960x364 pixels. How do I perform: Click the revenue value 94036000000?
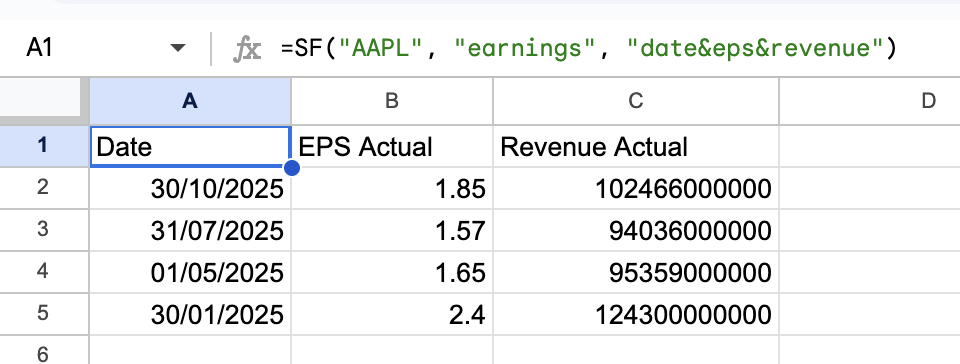coord(636,230)
